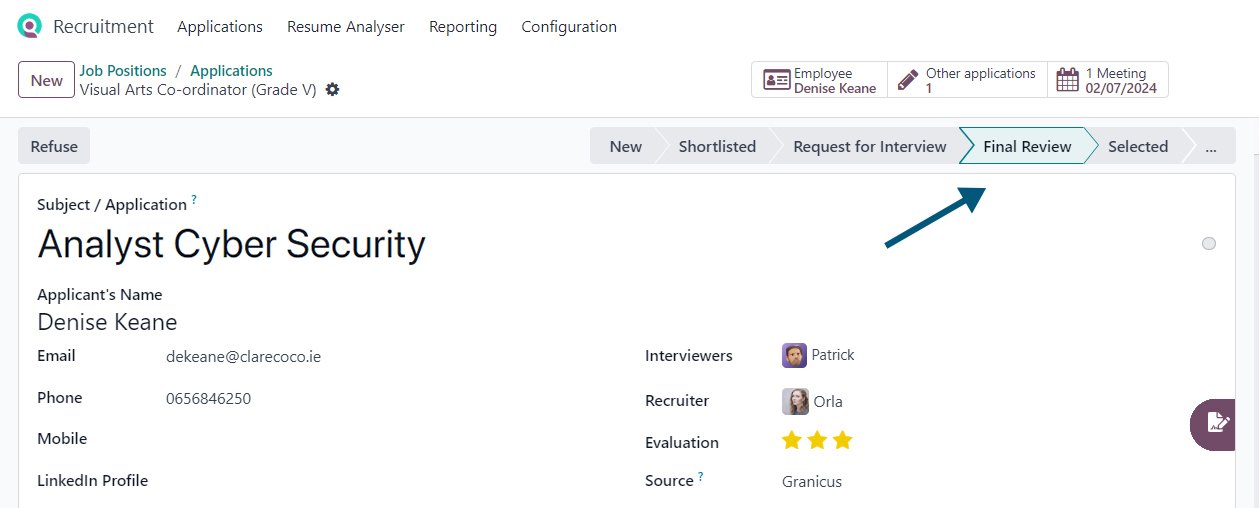Viewport: 1259px width, 508px height.
Task: Open the Reporting menu
Action: click(x=463, y=27)
